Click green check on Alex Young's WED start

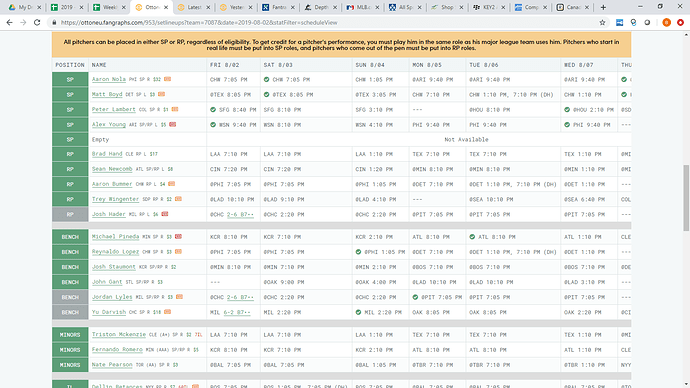pos(567,124)
